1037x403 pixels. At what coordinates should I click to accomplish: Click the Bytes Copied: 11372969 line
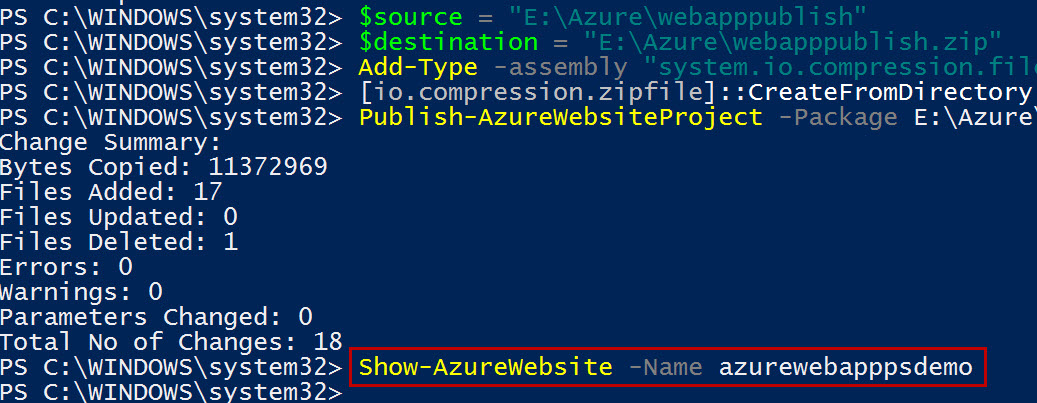(163, 167)
